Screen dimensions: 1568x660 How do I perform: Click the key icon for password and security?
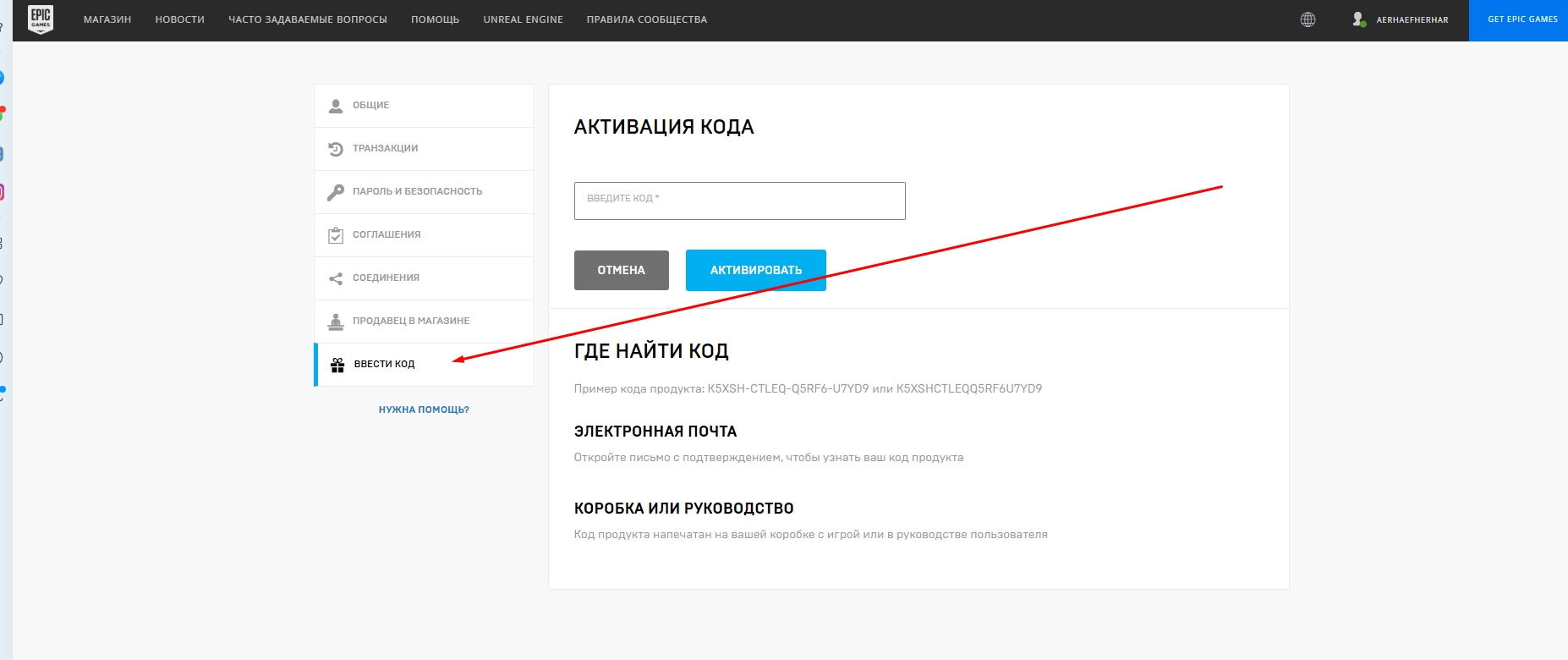coord(336,192)
